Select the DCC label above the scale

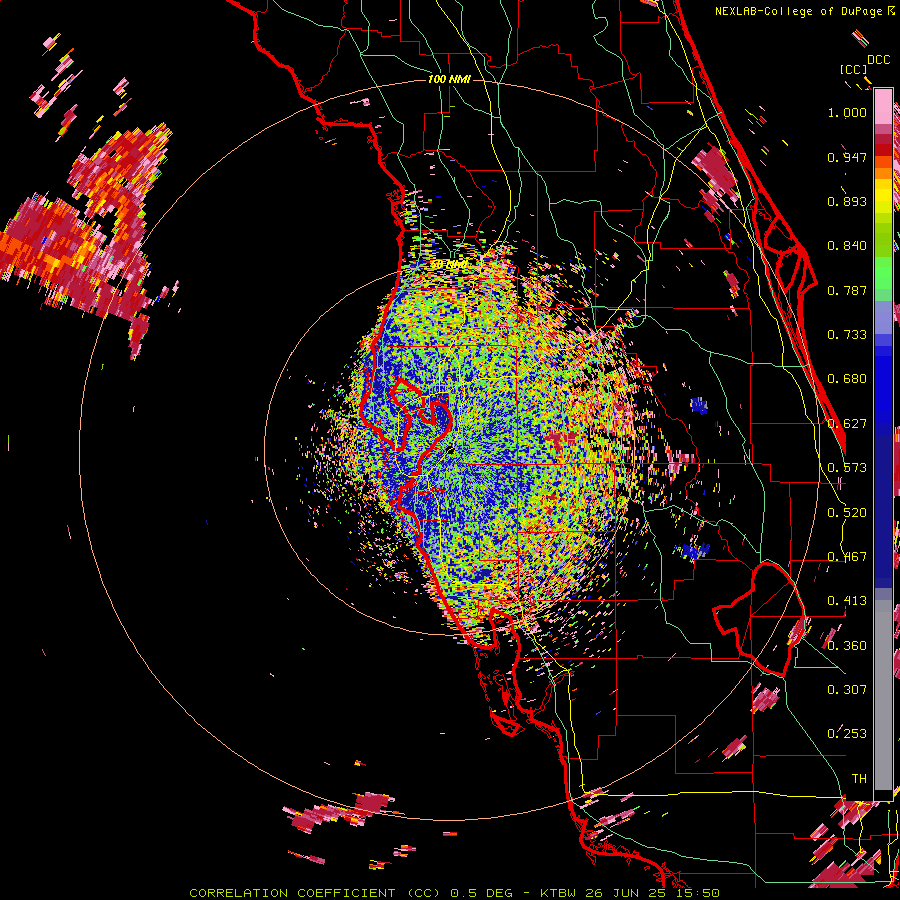pyautogui.click(x=878, y=59)
